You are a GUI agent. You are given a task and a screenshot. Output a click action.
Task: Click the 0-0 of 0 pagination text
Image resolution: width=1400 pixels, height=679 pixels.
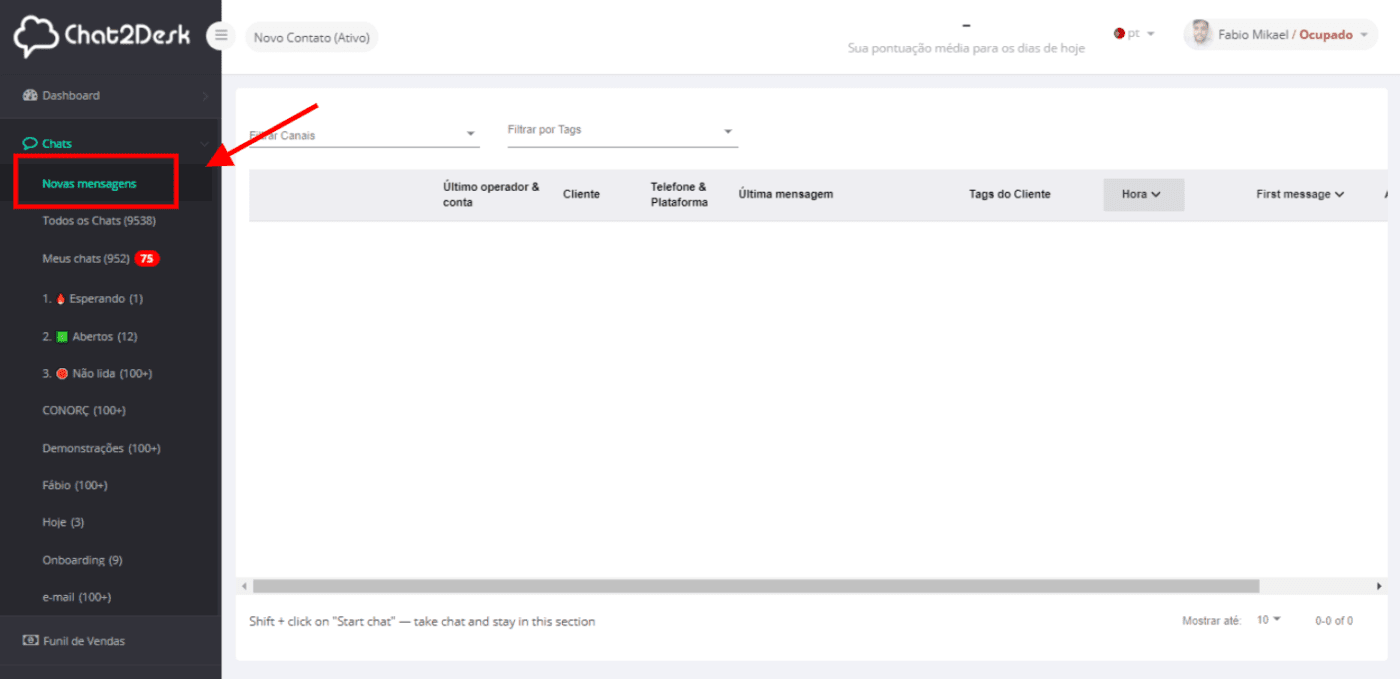pos(1334,621)
